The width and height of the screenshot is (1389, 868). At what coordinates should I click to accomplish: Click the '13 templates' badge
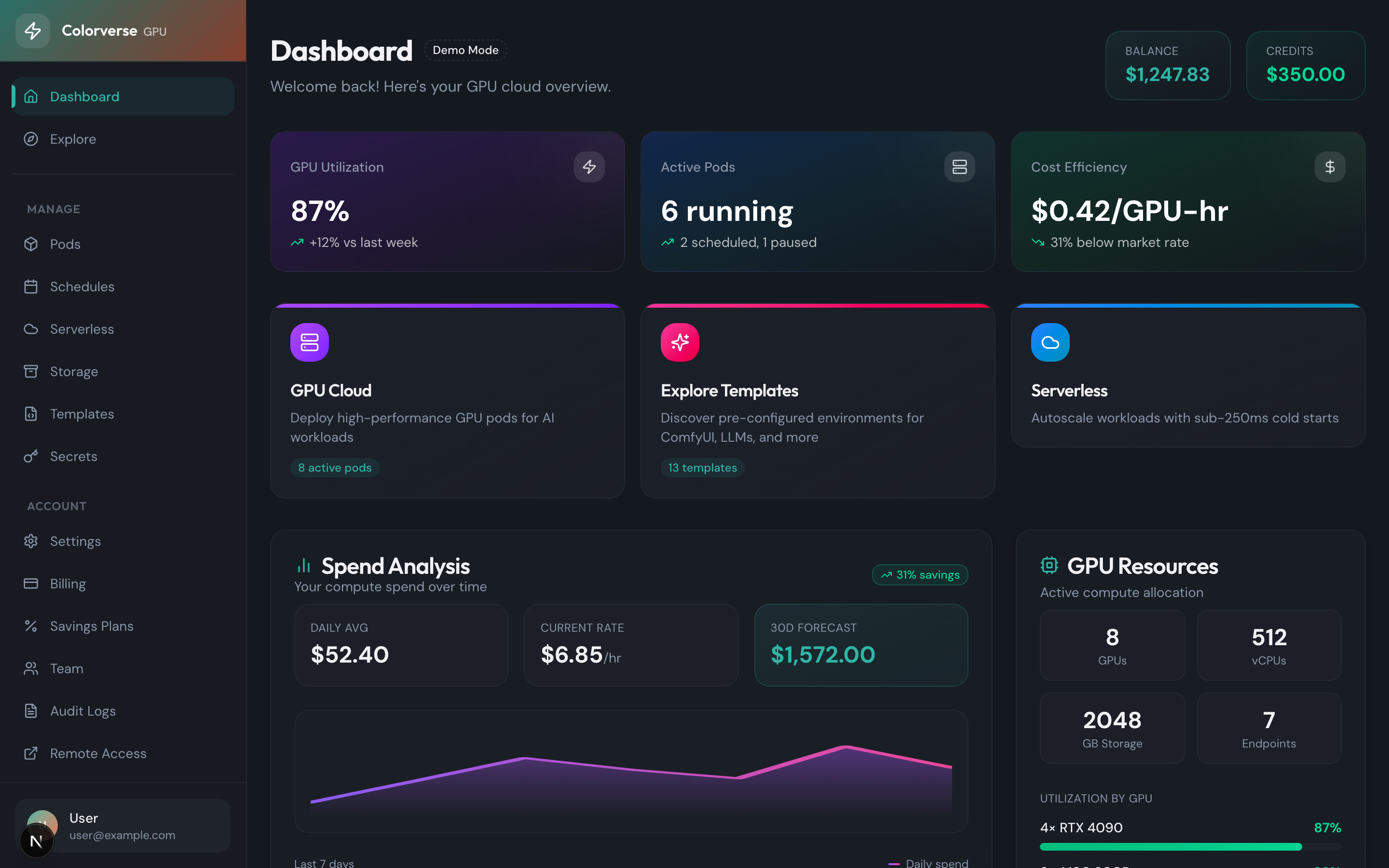click(x=703, y=467)
